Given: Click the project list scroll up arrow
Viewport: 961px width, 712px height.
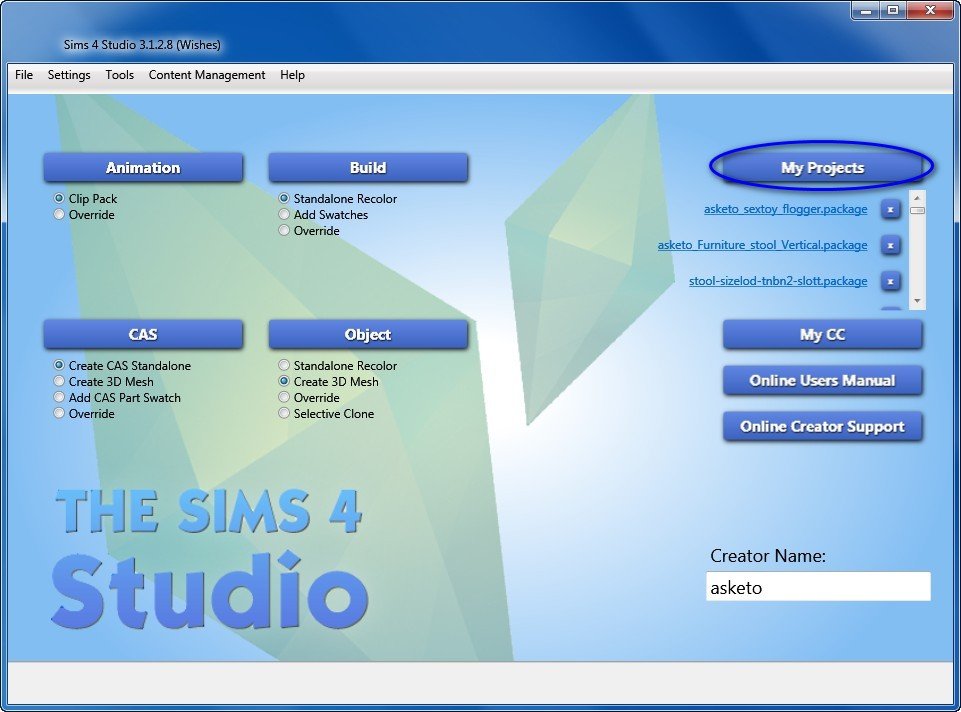Looking at the screenshot, I should [917, 198].
